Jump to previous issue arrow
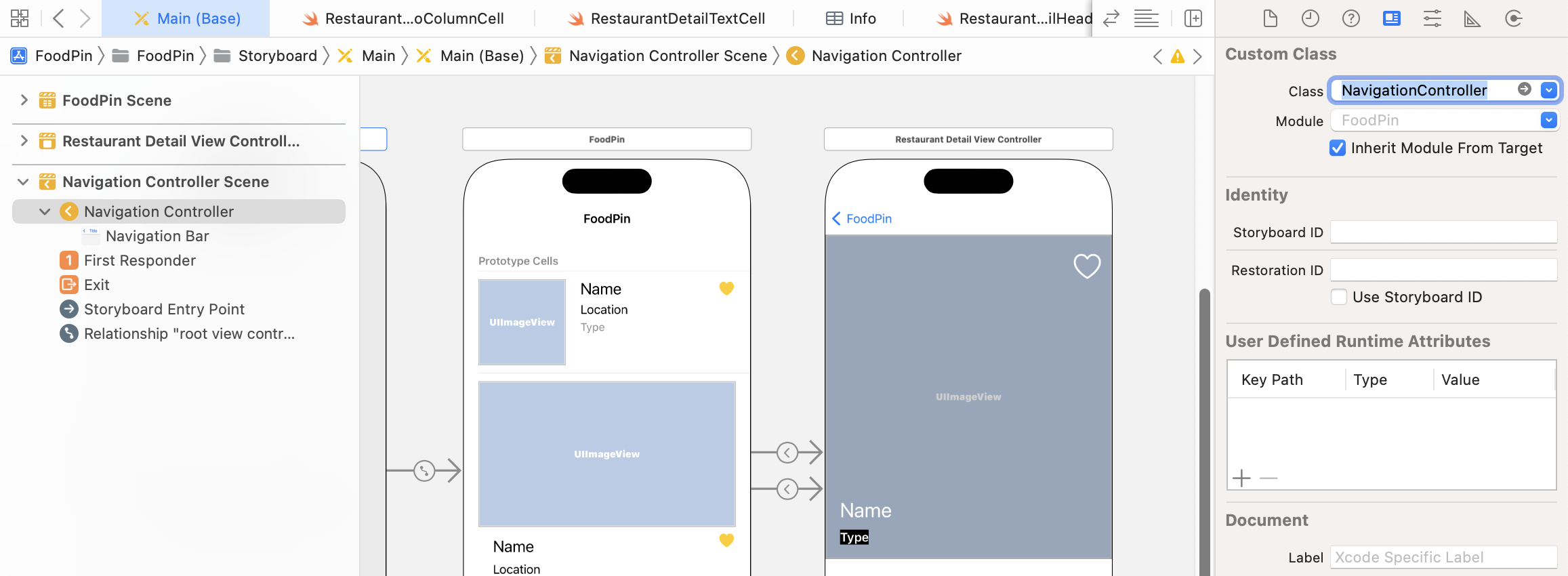1568x576 pixels. click(1157, 56)
